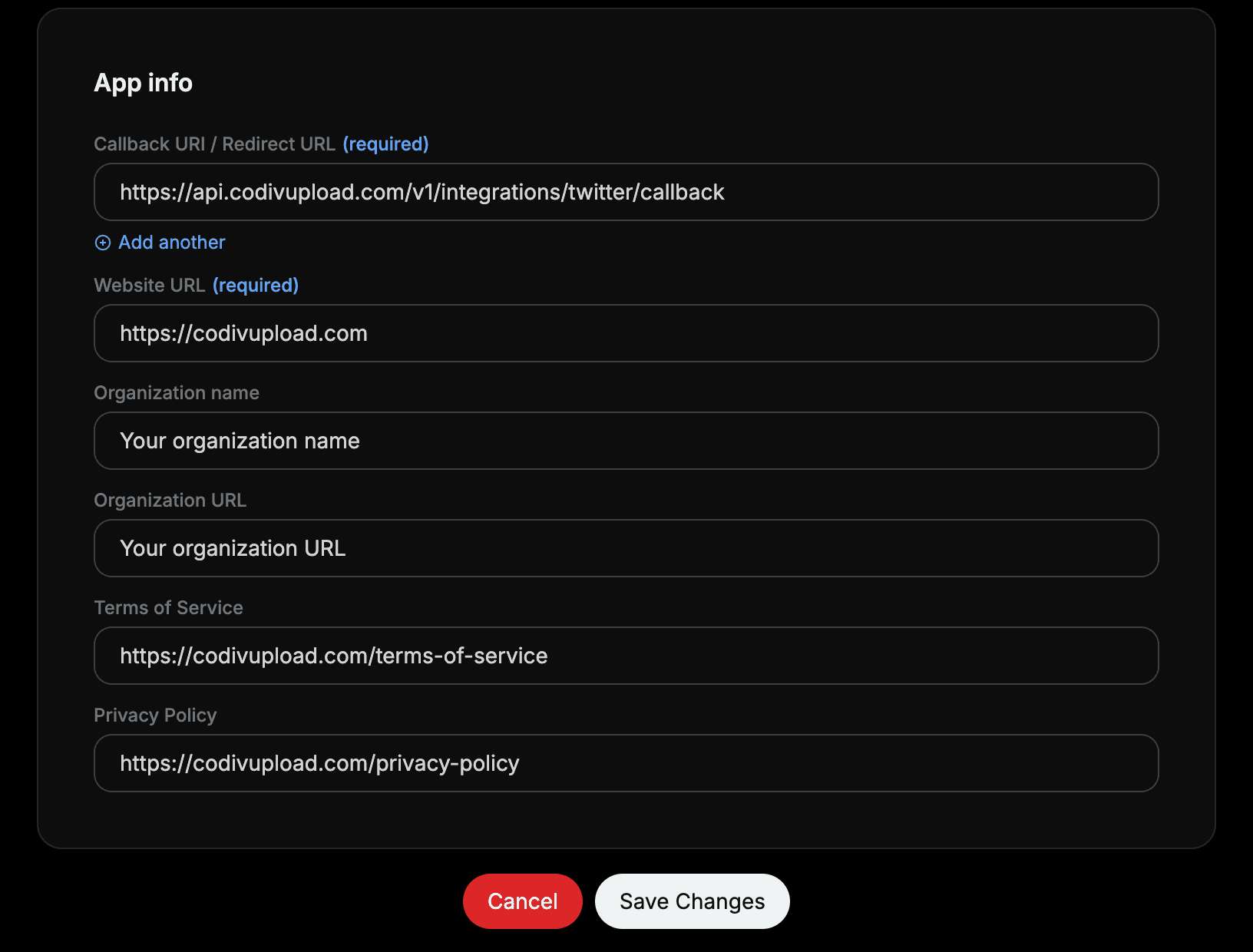Click the Terms of Service label
The image size is (1253, 952).
[168, 607]
